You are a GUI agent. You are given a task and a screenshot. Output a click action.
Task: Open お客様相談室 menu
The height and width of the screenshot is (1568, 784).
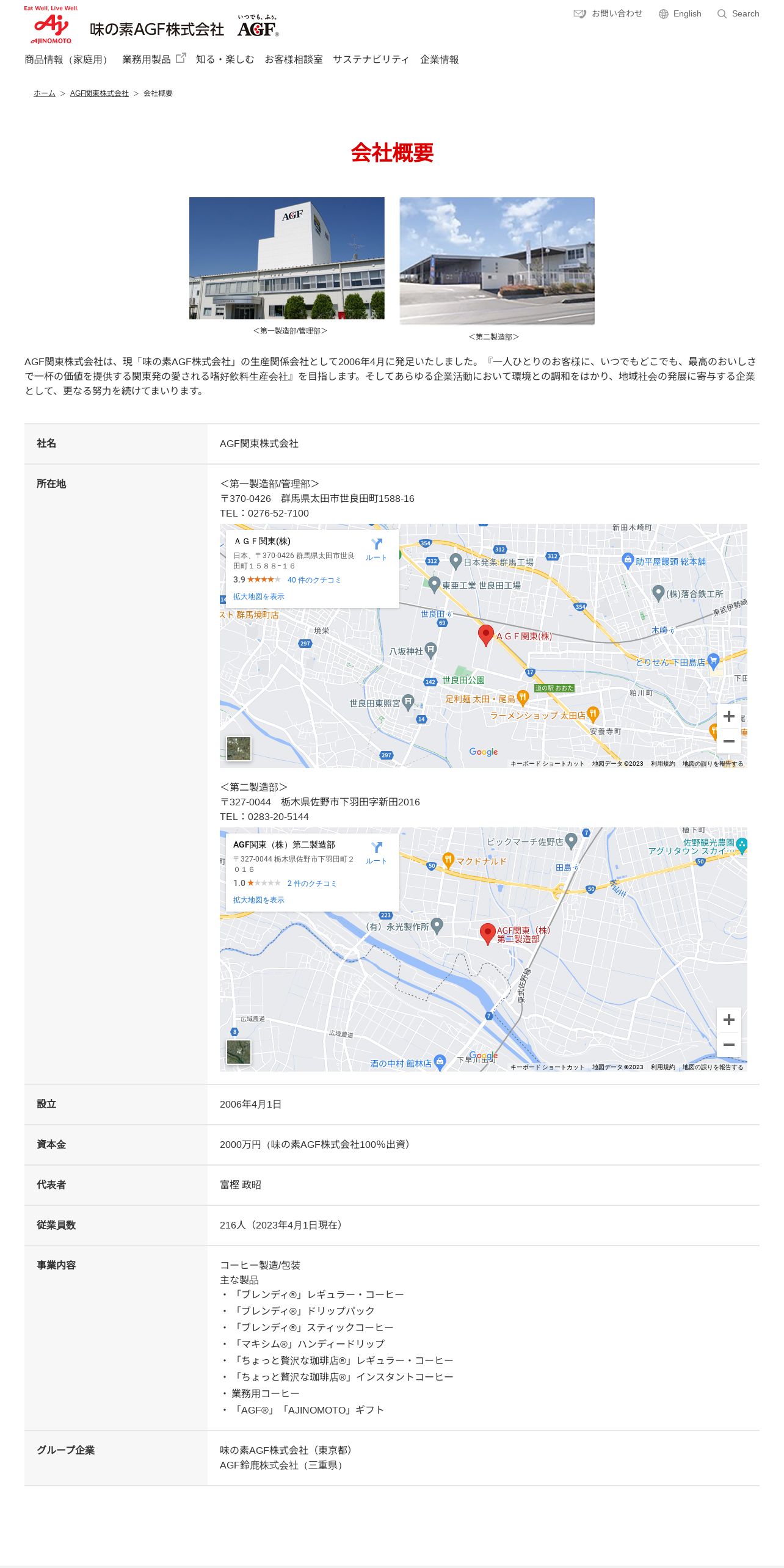(x=294, y=59)
